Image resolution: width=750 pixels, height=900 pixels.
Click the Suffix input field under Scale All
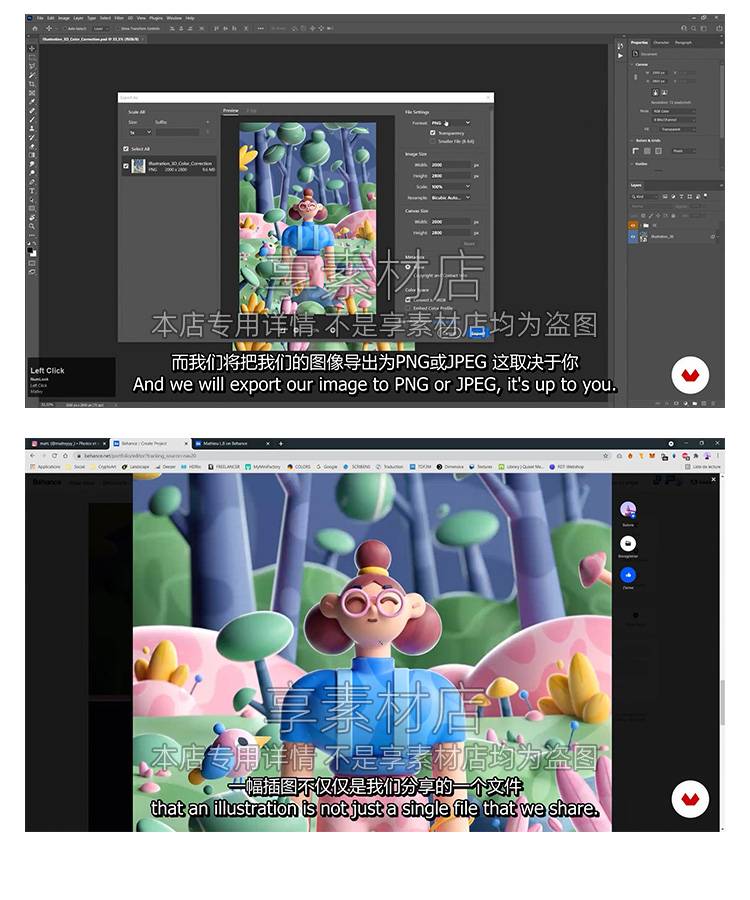click(177, 132)
